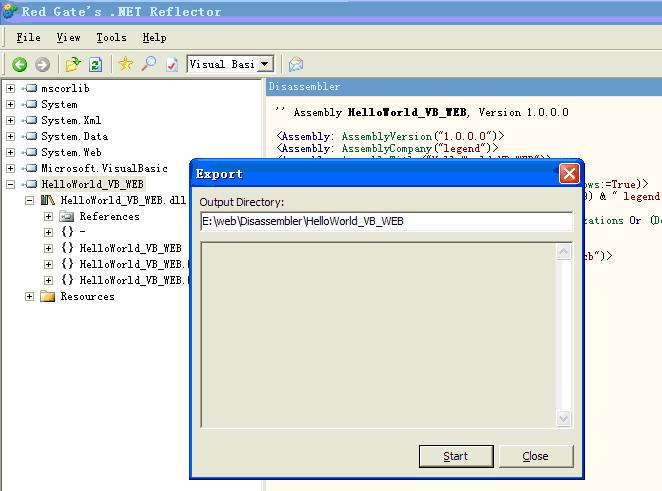662x491 pixels.
Task: Click the braces icon of the '-' namespace
Action: [67, 231]
